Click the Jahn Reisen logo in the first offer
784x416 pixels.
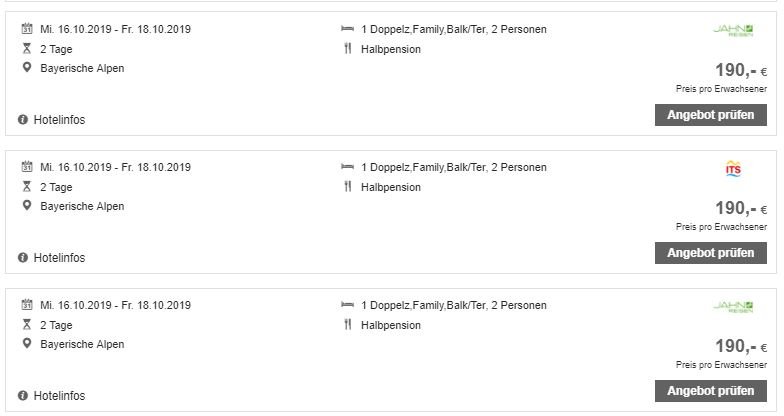point(739,31)
